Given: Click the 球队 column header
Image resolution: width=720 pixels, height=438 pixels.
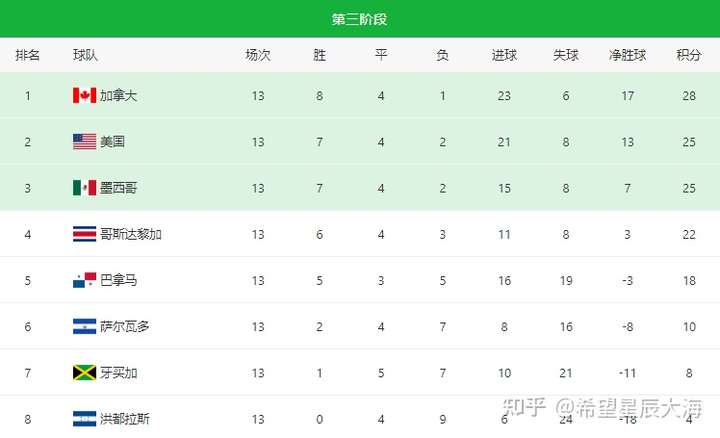Looking at the screenshot, I should click(85, 55).
